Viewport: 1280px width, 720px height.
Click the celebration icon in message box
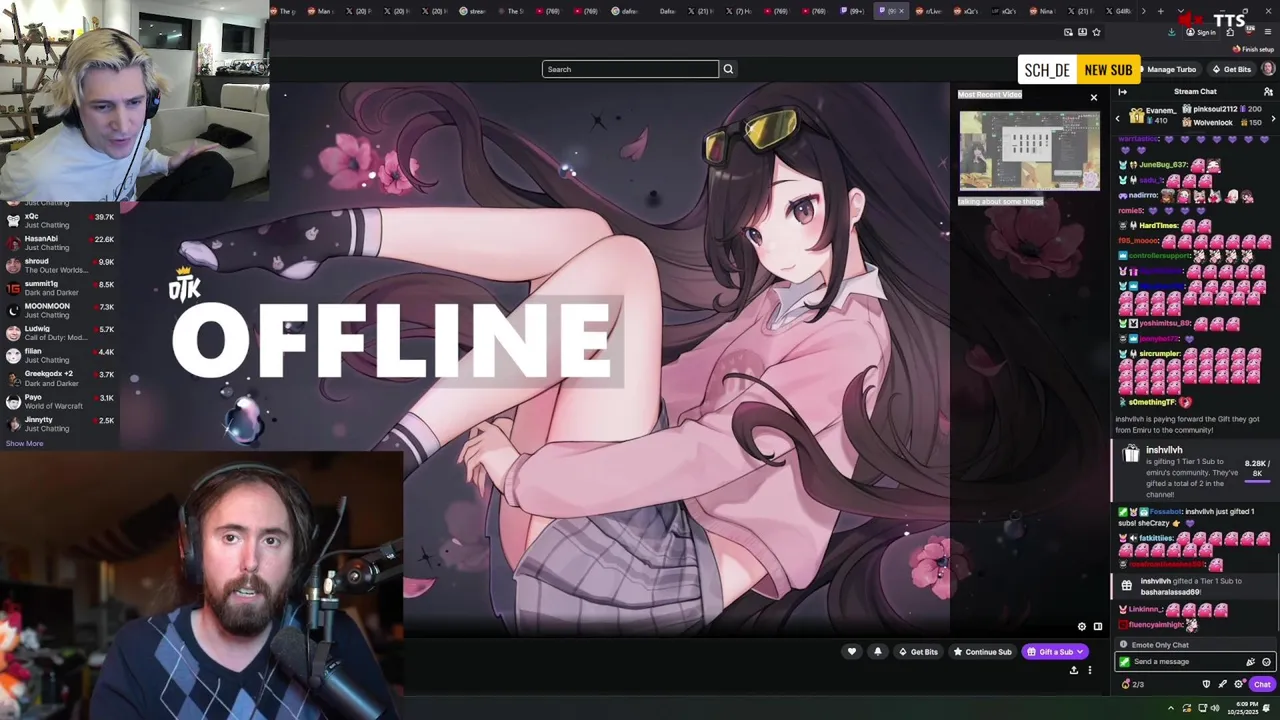pyautogui.click(x=1250, y=662)
